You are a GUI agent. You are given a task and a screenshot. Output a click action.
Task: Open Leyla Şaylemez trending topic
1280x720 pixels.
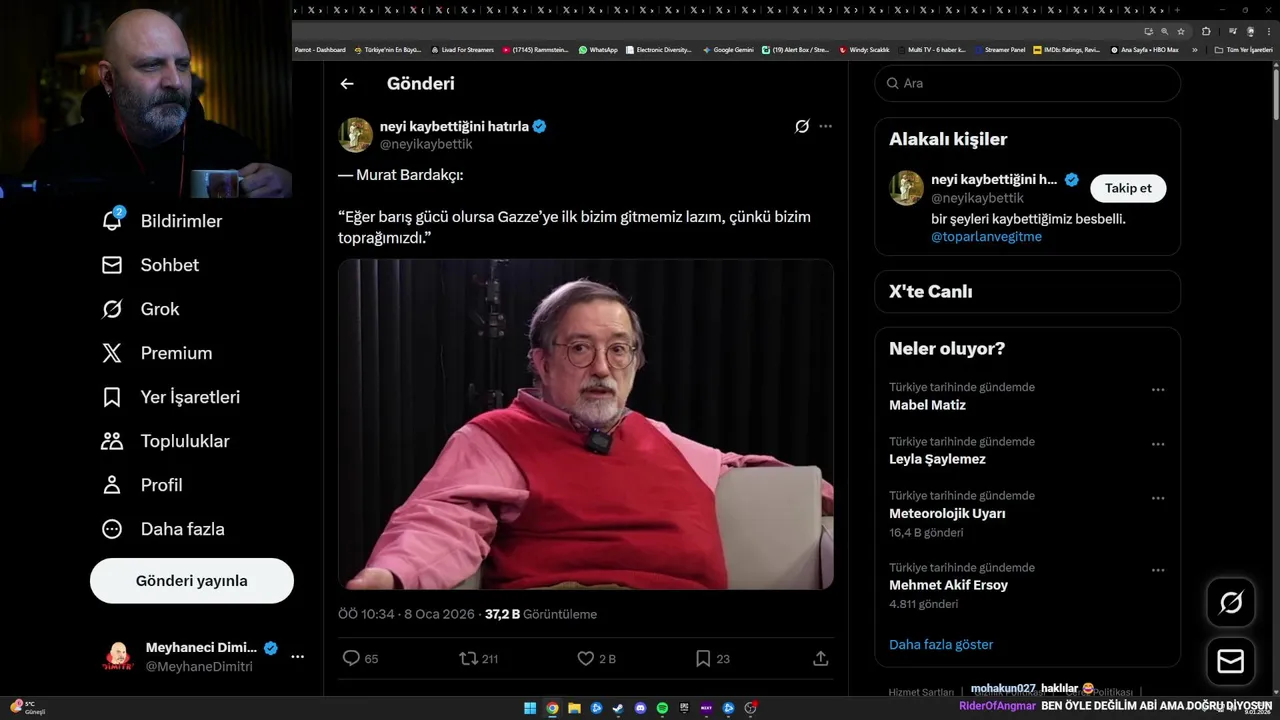pos(937,459)
